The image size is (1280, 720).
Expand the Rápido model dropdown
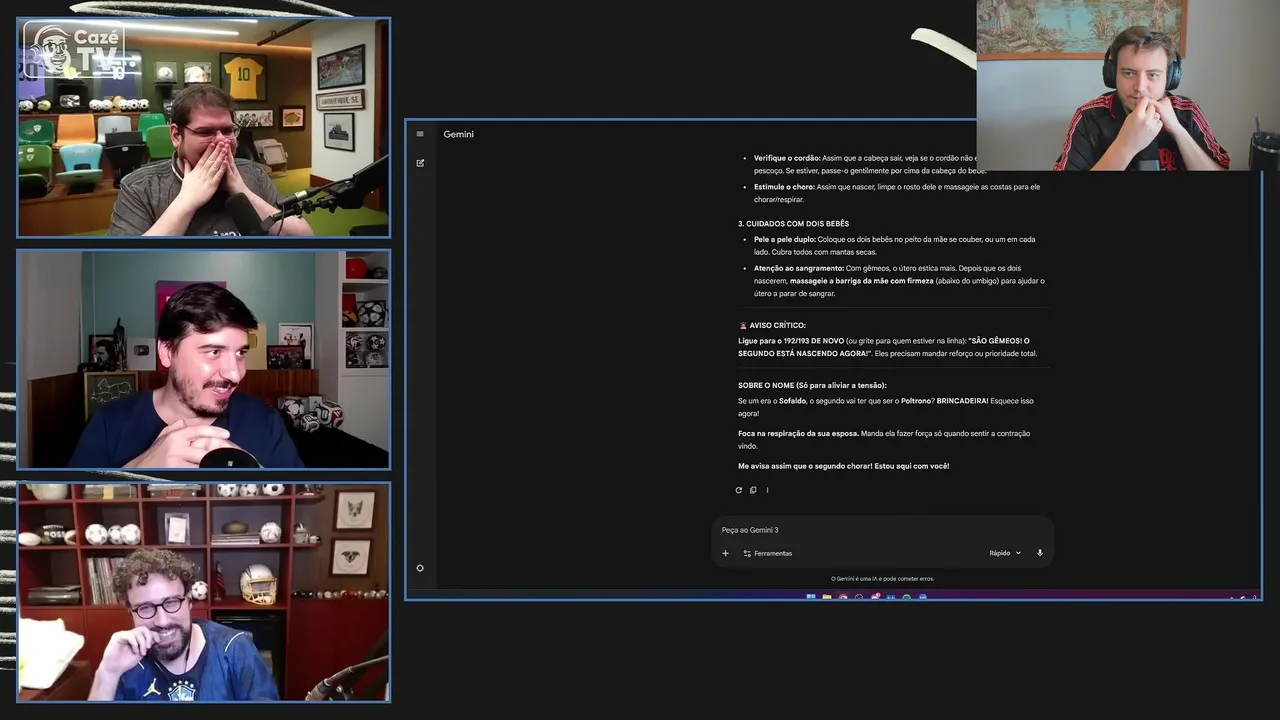(1005, 553)
